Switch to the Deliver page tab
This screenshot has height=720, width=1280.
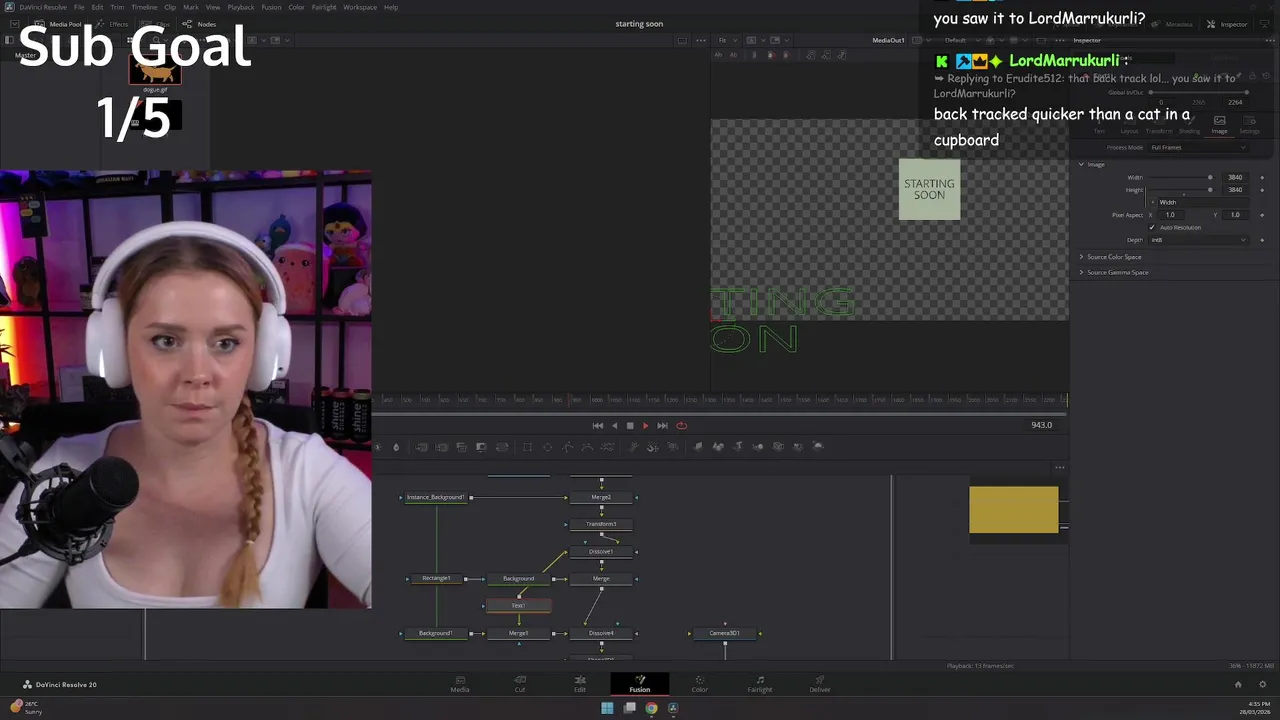coord(820,683)
